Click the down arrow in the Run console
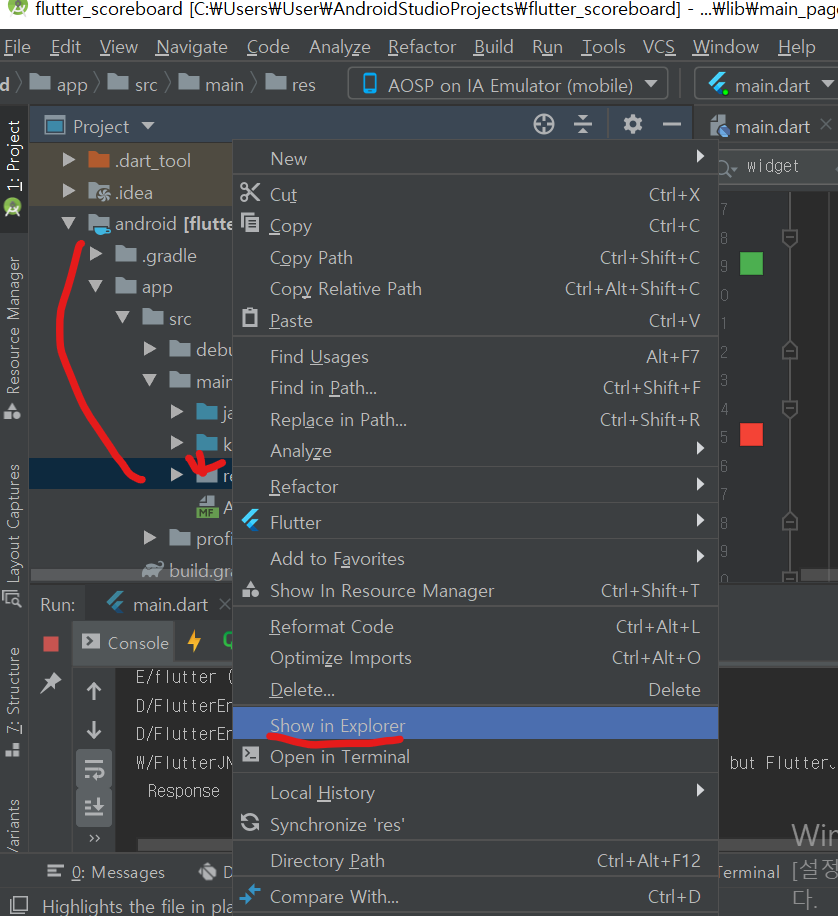The height and width of the screenshot is (916, 838). [x=94, y=730]
